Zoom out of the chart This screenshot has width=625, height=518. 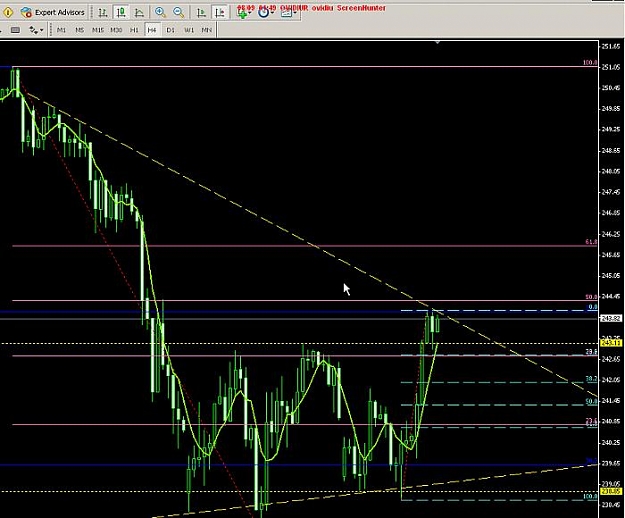179,12
